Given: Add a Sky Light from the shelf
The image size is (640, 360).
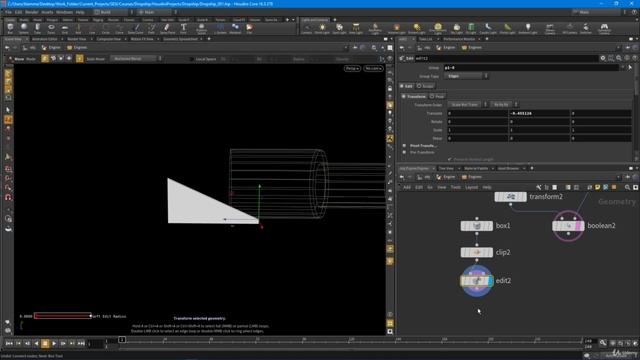Looking at the screenshot, I should [x=457, y=29].
